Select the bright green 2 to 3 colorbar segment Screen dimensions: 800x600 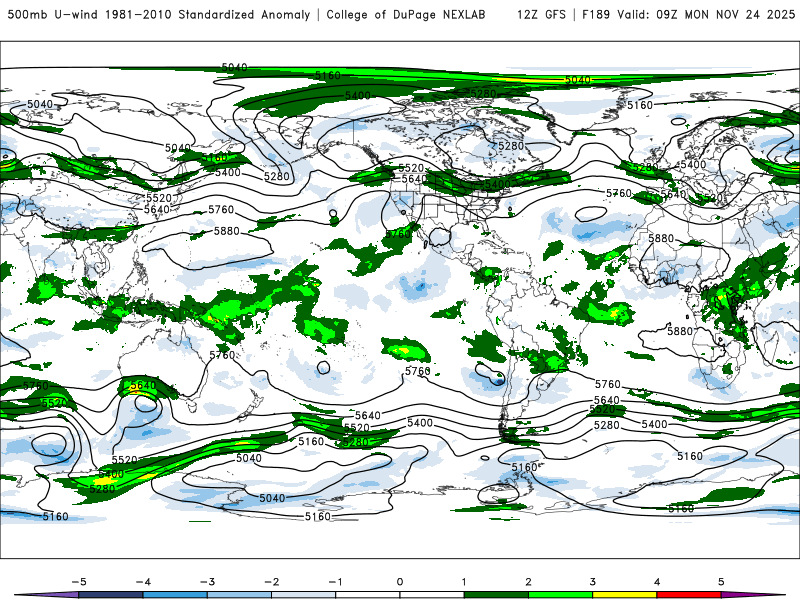tap(560, 595)
